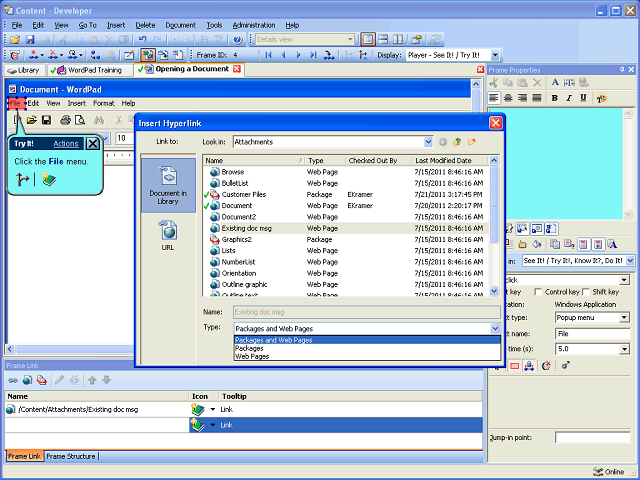Click the Italic icon in Frame Properties
This screenshot has height=480, width=640.
coord(569,98)
